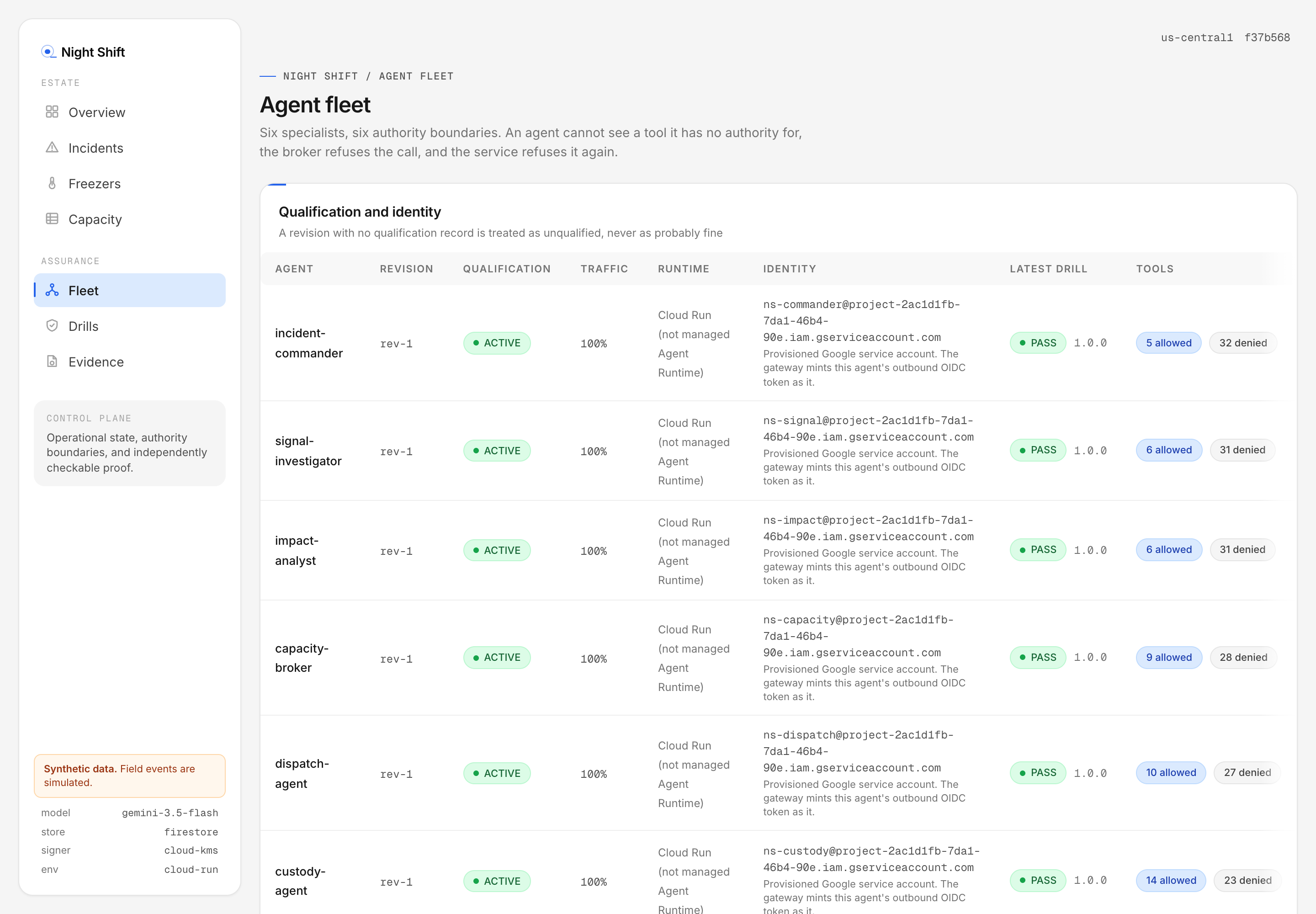Click the cloud-kms signer value
The height and width of the screenshot is (914, 1316).
(191, 850)
